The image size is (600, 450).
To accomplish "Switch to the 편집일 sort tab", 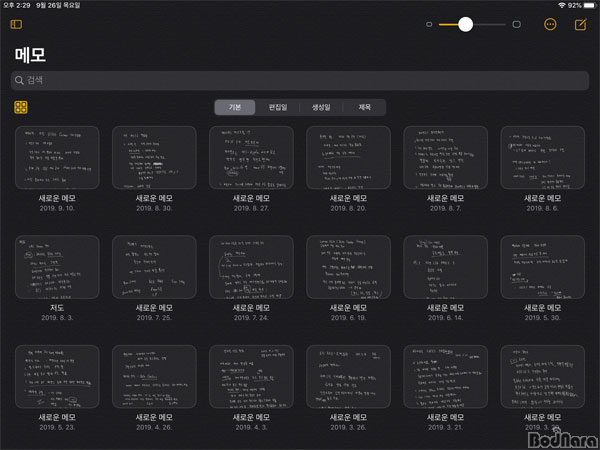I will (x=277, y=107).
